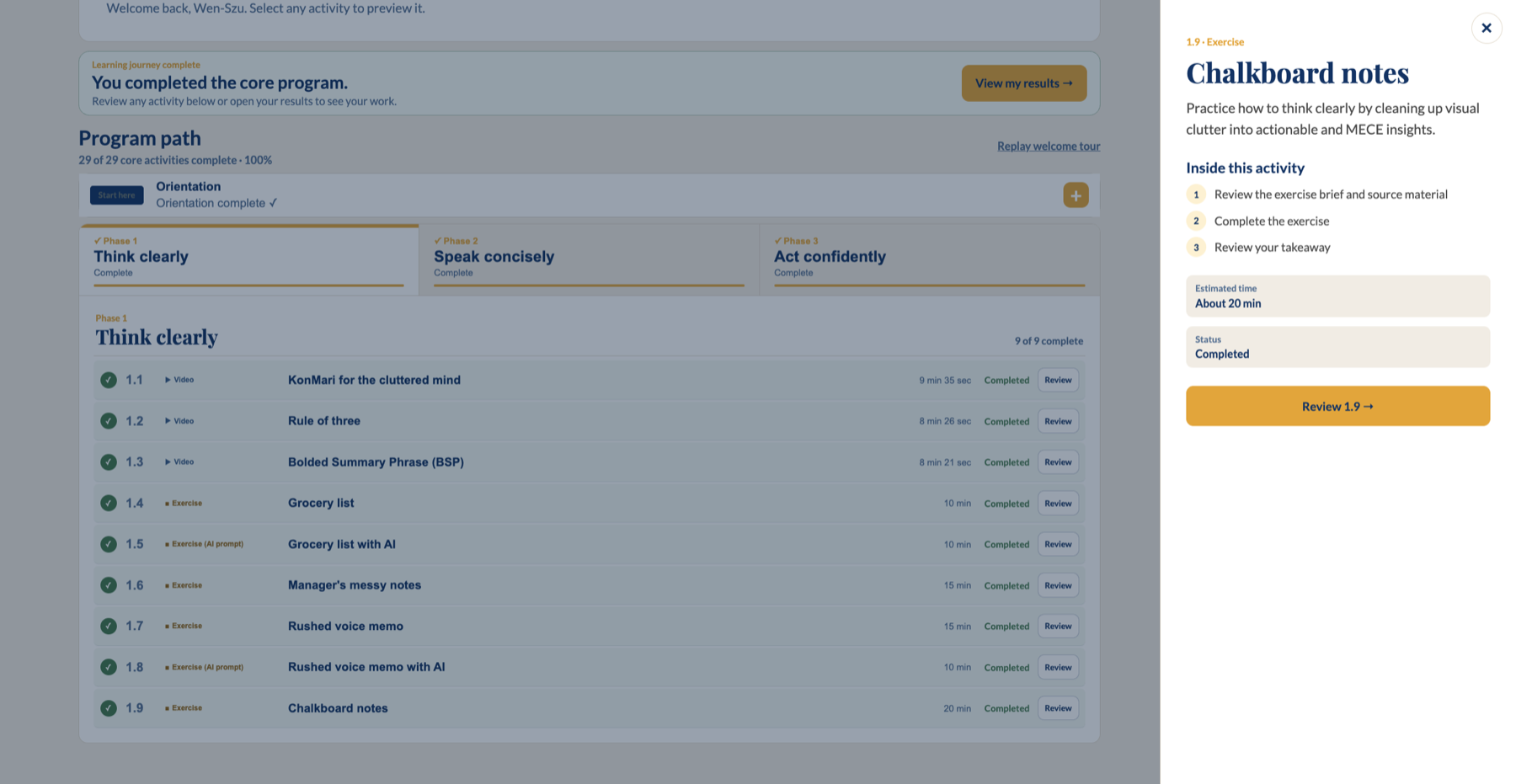Switch to Phase 1 Think clearly tab
This screenshot has height=784, width=1516.
pyautogui.click(x=249, y=259)
